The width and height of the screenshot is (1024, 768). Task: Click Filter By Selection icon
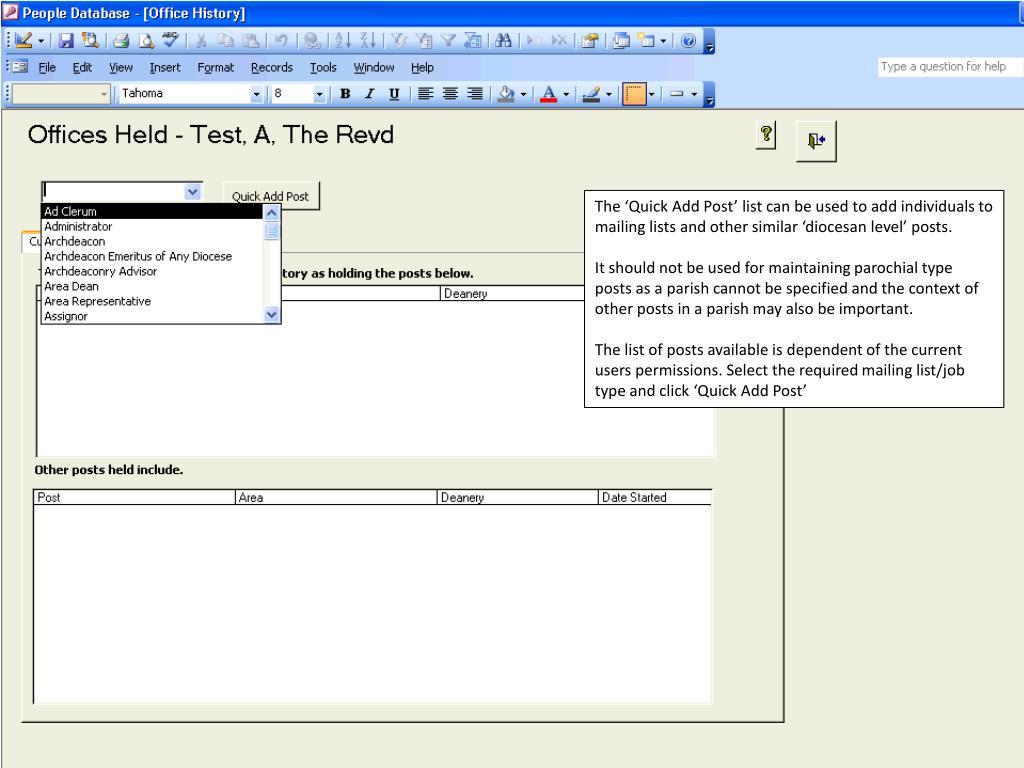click(398, 40)
